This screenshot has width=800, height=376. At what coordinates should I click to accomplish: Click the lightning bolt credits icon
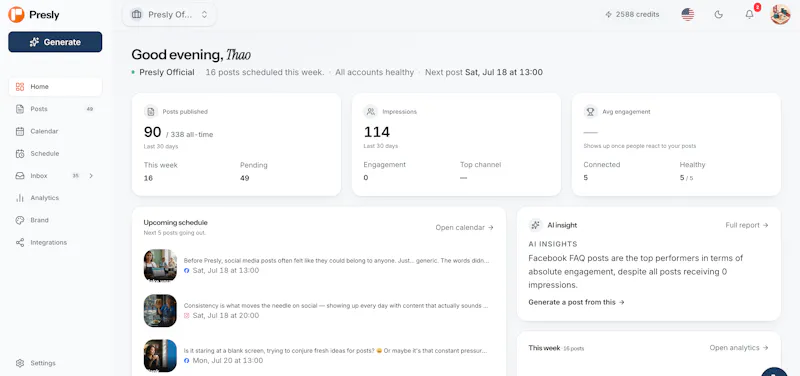(608, 14)
